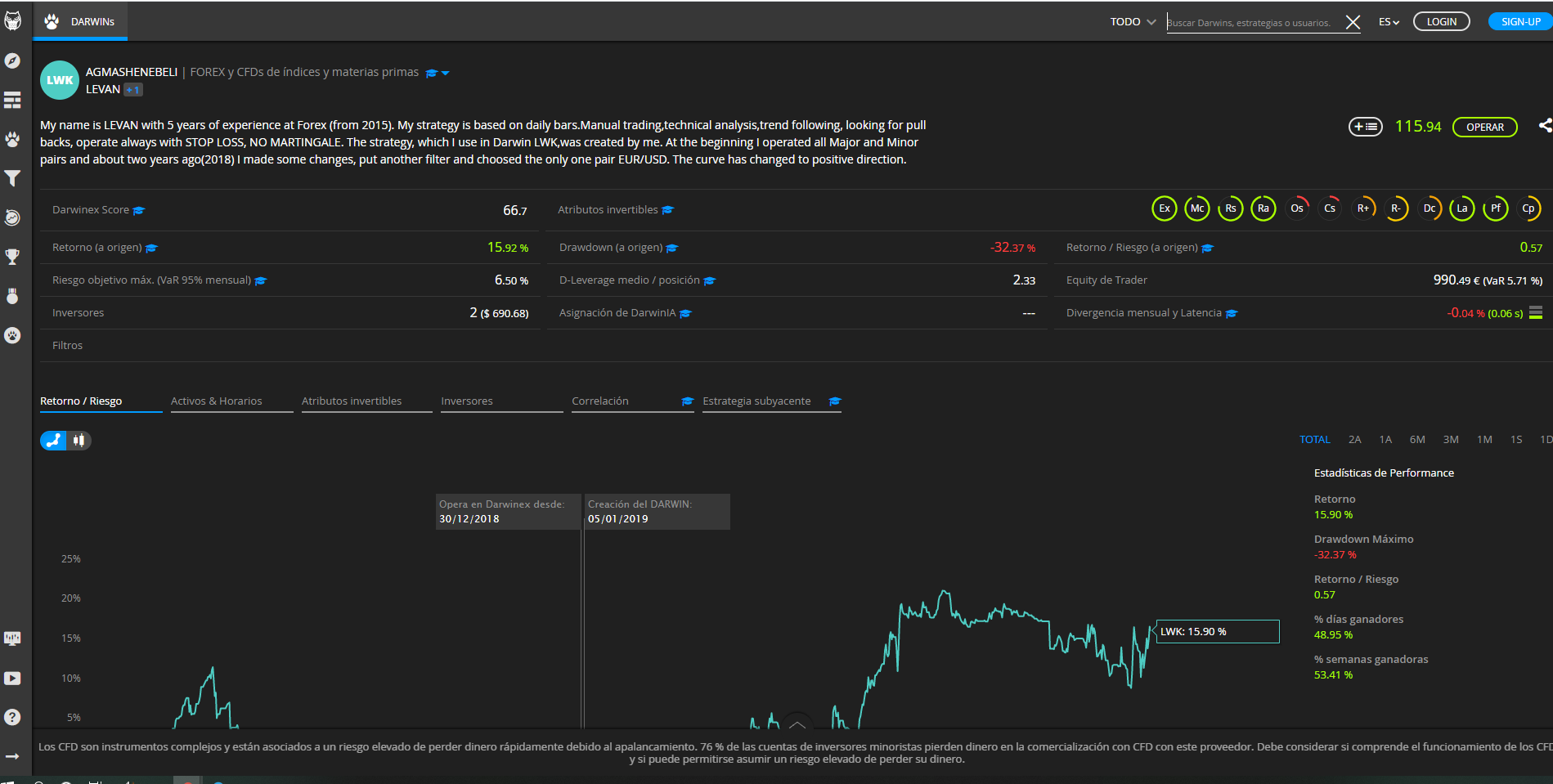The height and width of the screenshot is (784, 1553).
Task: Switch chart to candlestick view toggle
Action: 79,441
